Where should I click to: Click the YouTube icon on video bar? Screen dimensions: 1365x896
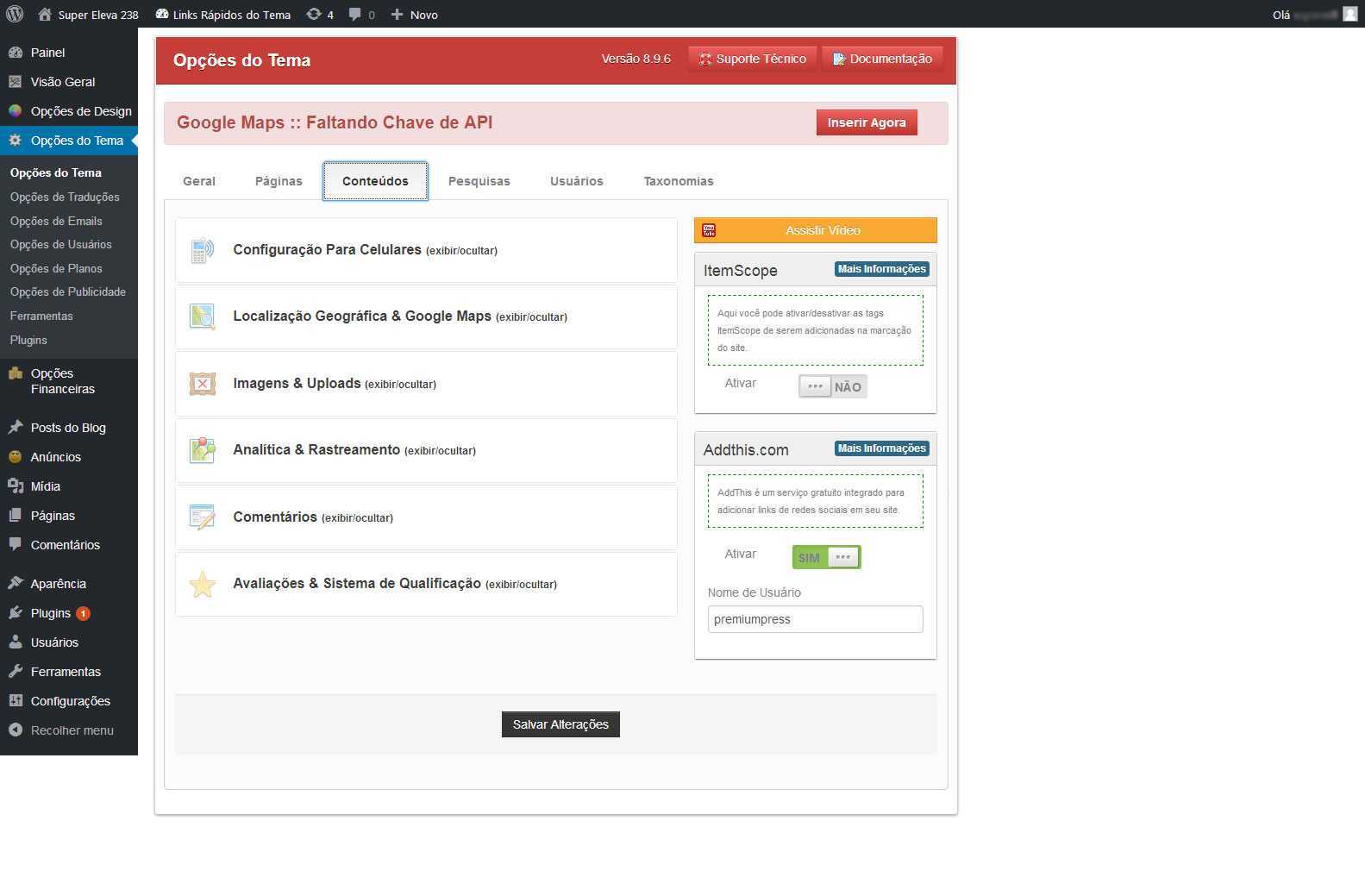point(709,230)
